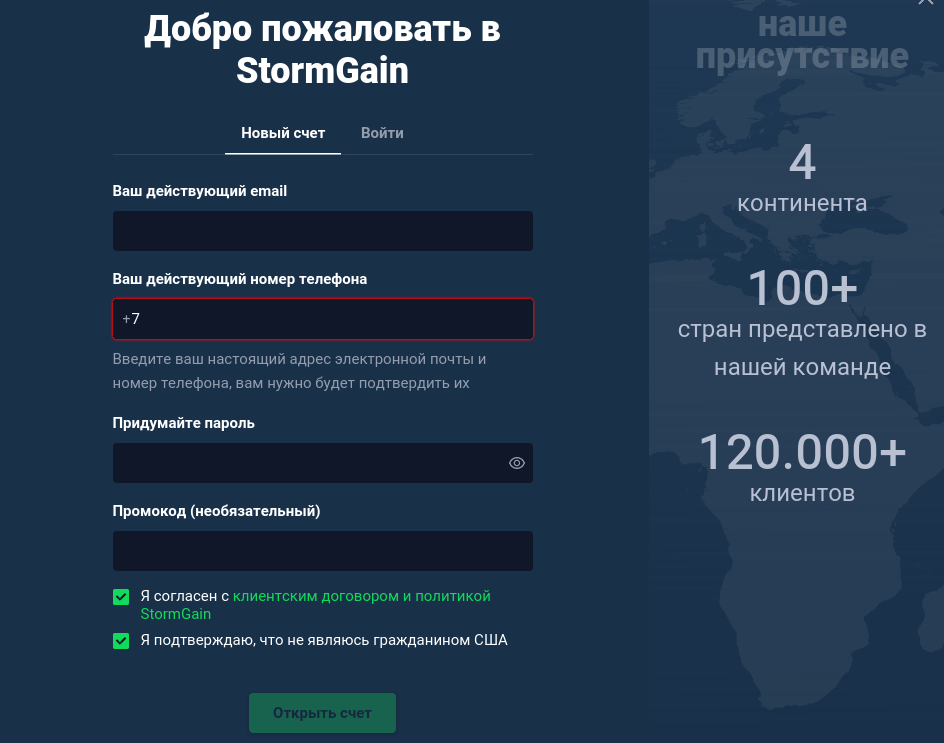The image size is (944, 743).
Task: Click the optional Промокод input field
Action: [322, 551]
